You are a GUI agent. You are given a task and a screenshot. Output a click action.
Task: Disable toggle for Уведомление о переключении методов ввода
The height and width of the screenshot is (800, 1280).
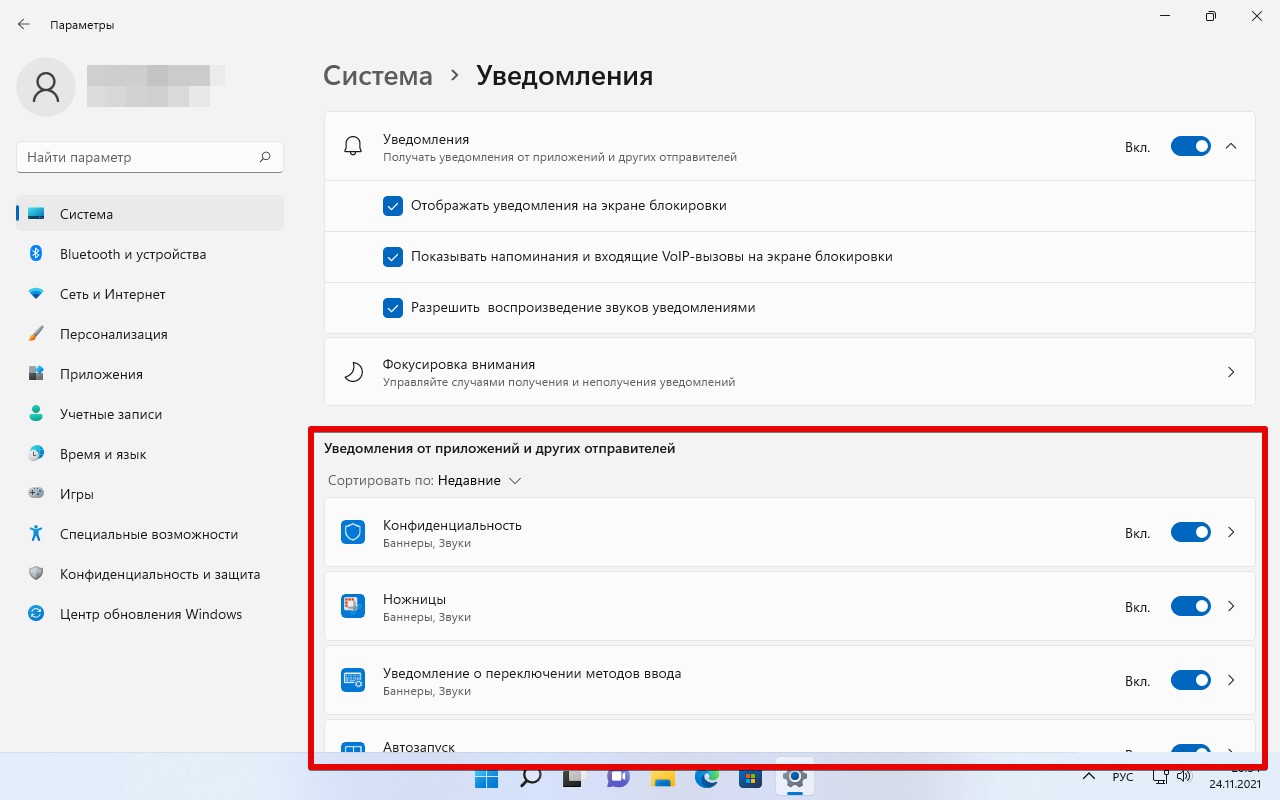tap(1191, 680)
